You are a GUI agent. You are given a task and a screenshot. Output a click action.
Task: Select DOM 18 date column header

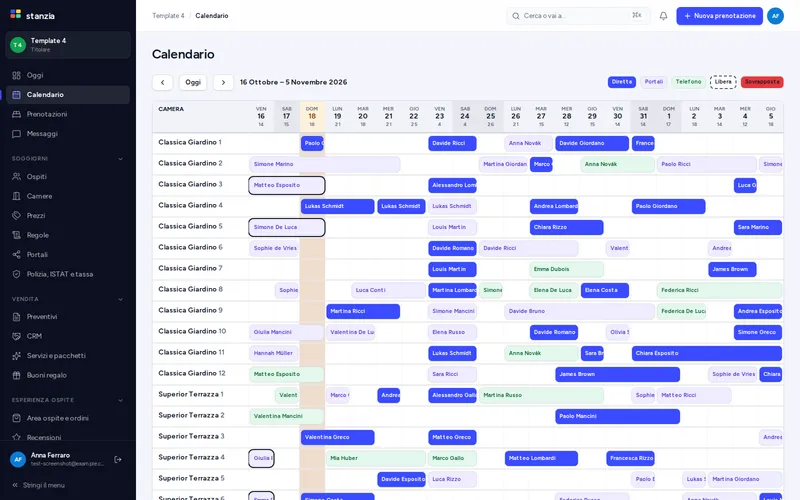312,116
